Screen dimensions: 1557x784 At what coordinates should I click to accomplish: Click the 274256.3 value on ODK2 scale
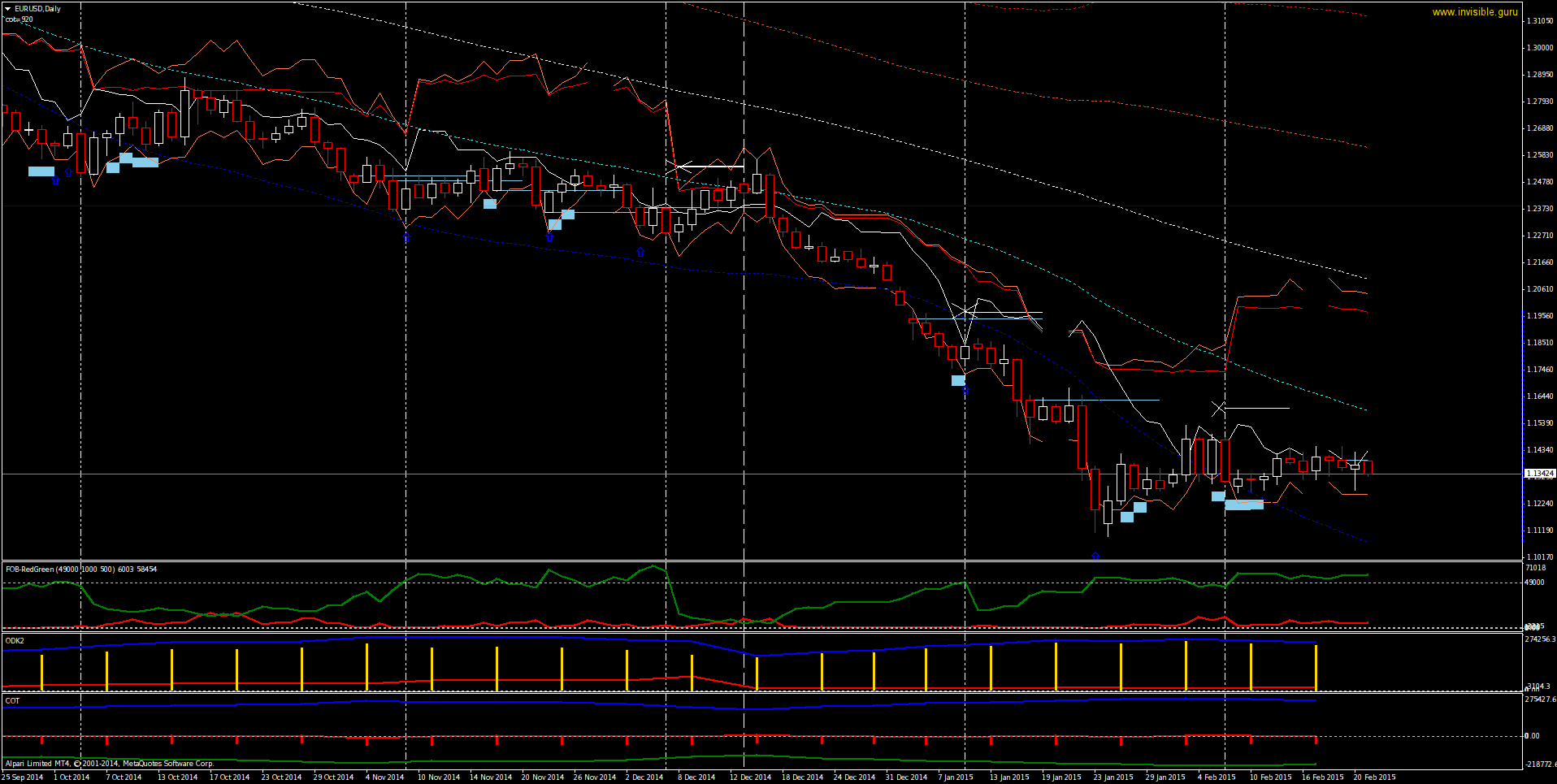click(1539, 639)
